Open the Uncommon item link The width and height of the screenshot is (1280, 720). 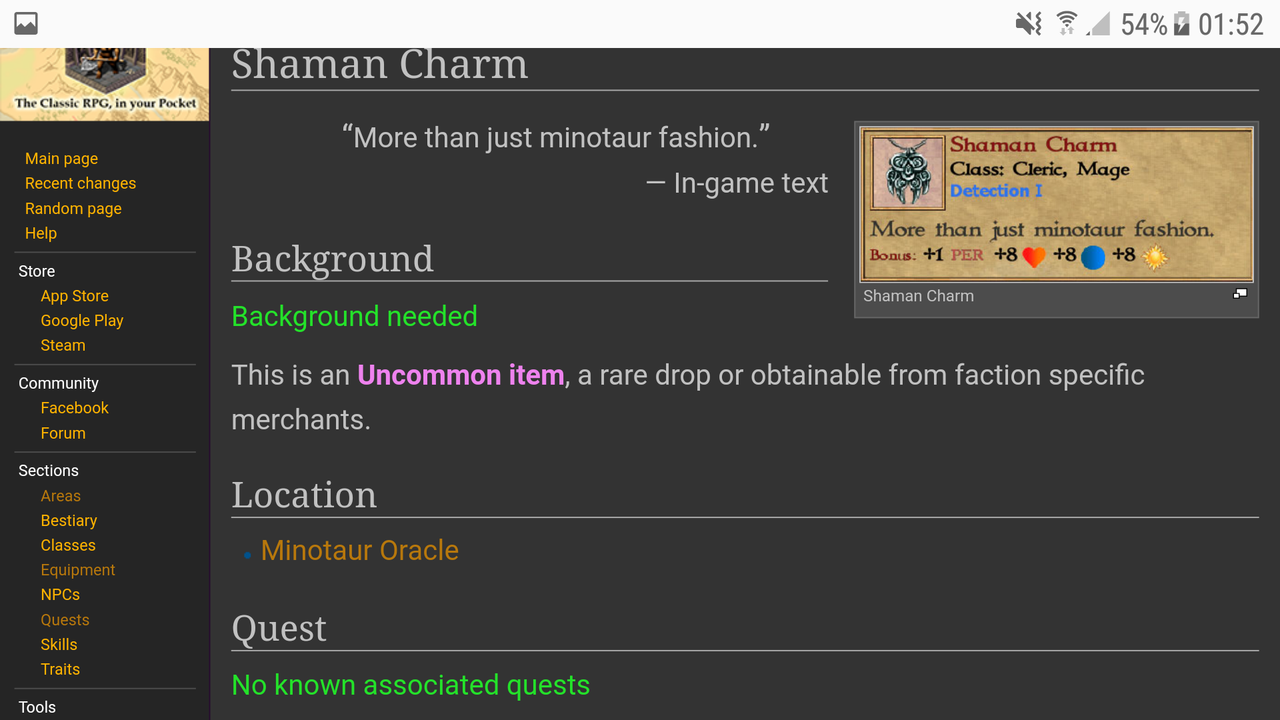[x=461, y=375]
